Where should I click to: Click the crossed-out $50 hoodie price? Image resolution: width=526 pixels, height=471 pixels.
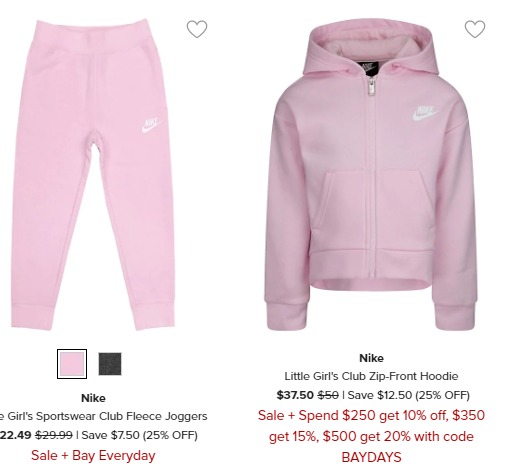(x=328, y=395)
